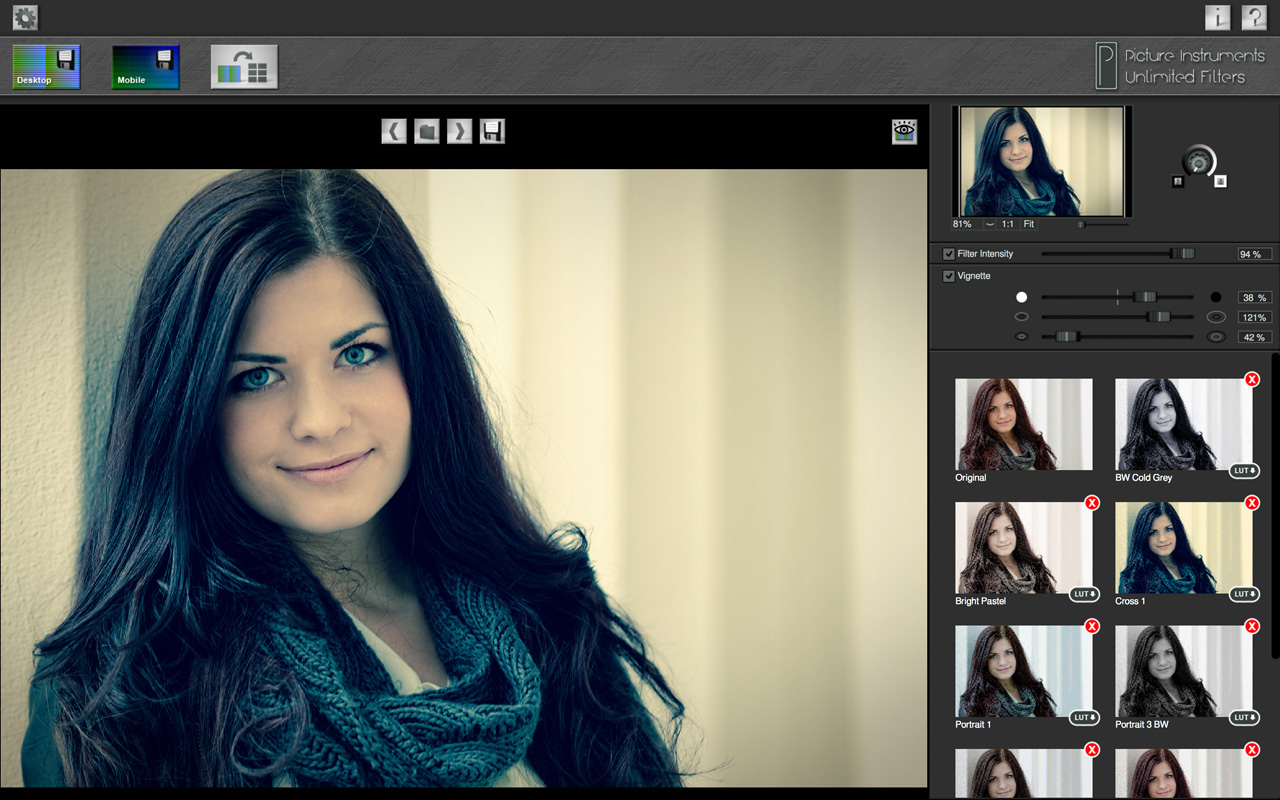Go to the next image arrow
The width and height of the screenshot is (1280, 800).
pyautogui.click(x=459, y=131)
